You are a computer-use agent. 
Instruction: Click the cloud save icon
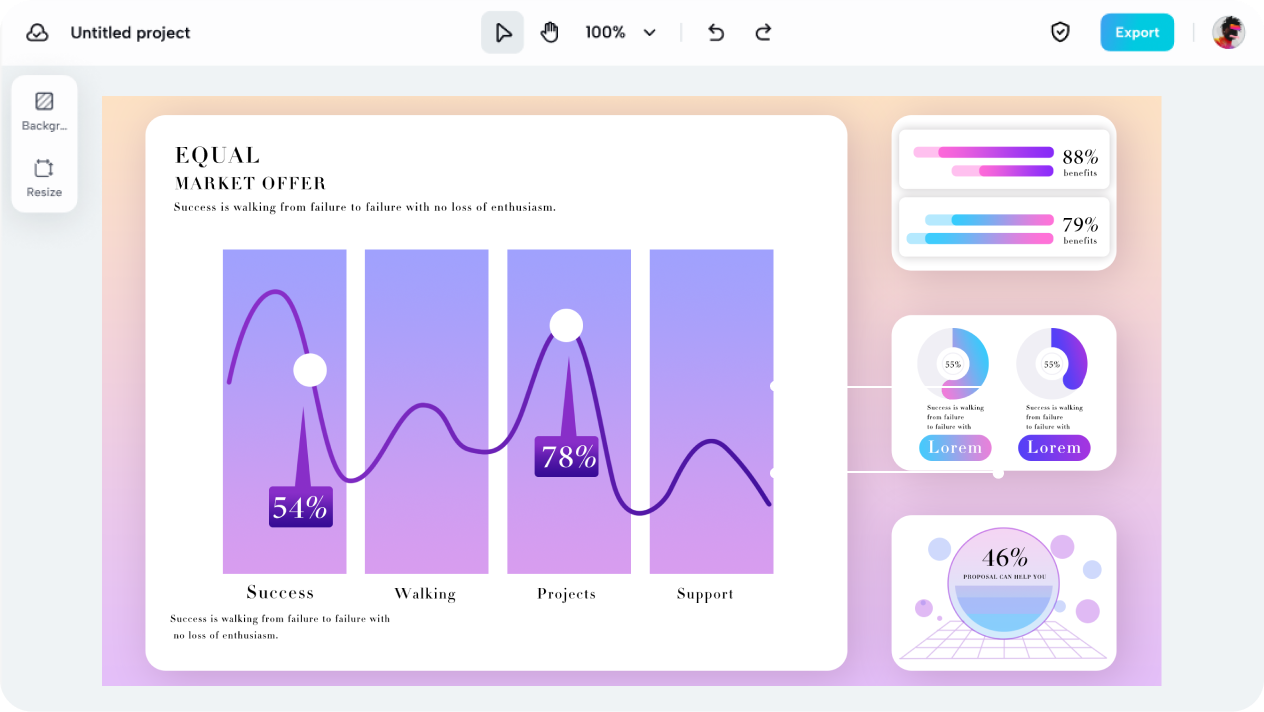(x=37, y=33)
